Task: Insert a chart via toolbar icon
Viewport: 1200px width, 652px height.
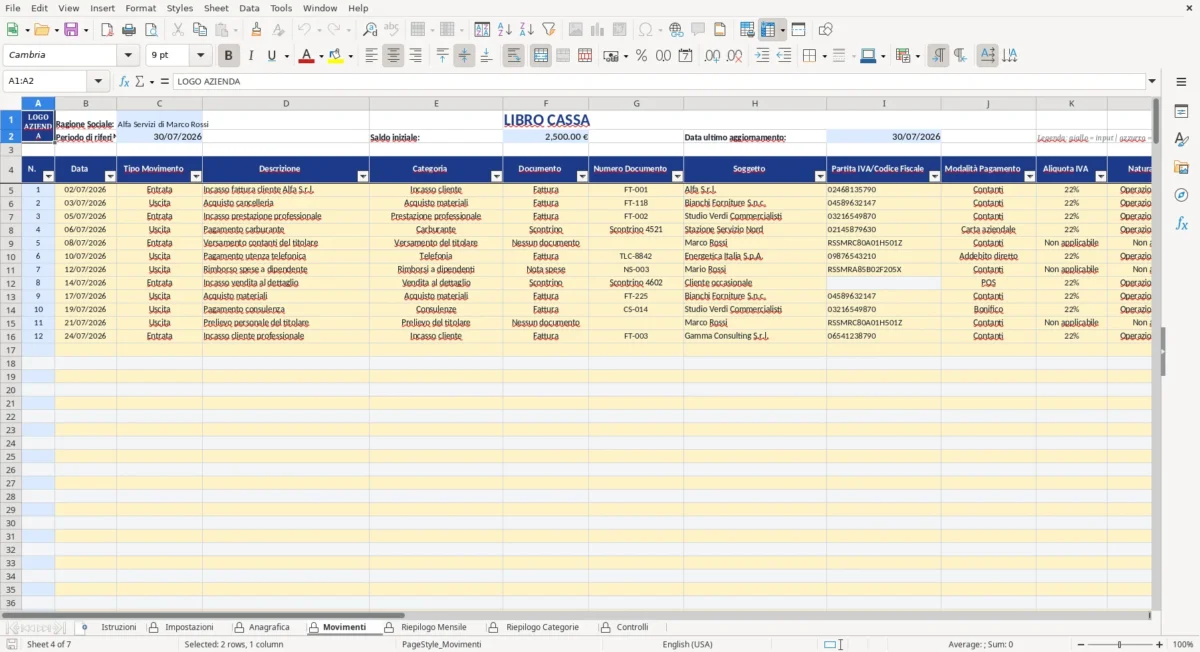Action: (x=597, y=30)
